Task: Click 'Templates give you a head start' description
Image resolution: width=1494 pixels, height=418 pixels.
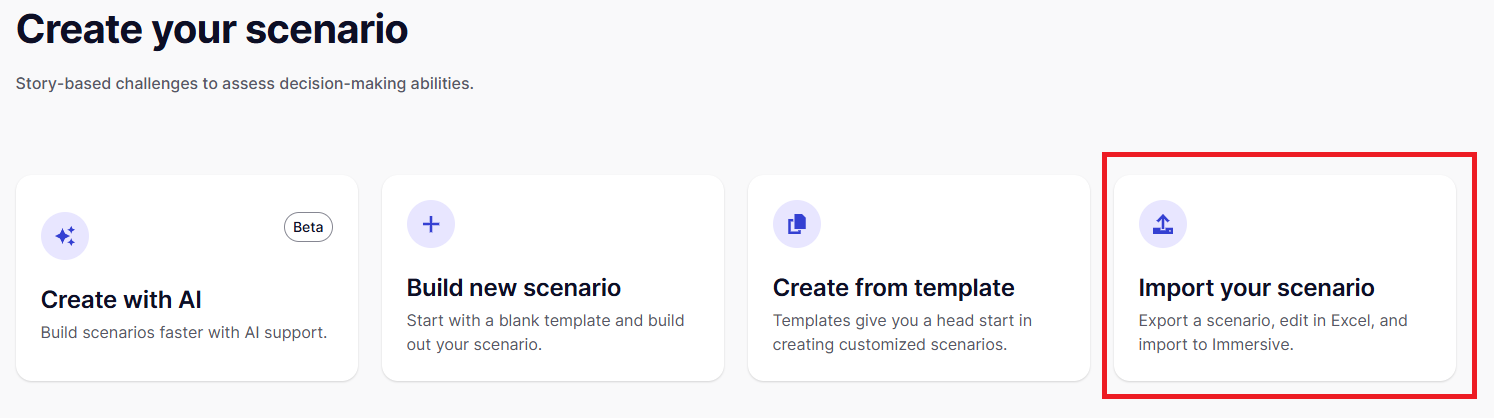Action: [x=902, y=321]
